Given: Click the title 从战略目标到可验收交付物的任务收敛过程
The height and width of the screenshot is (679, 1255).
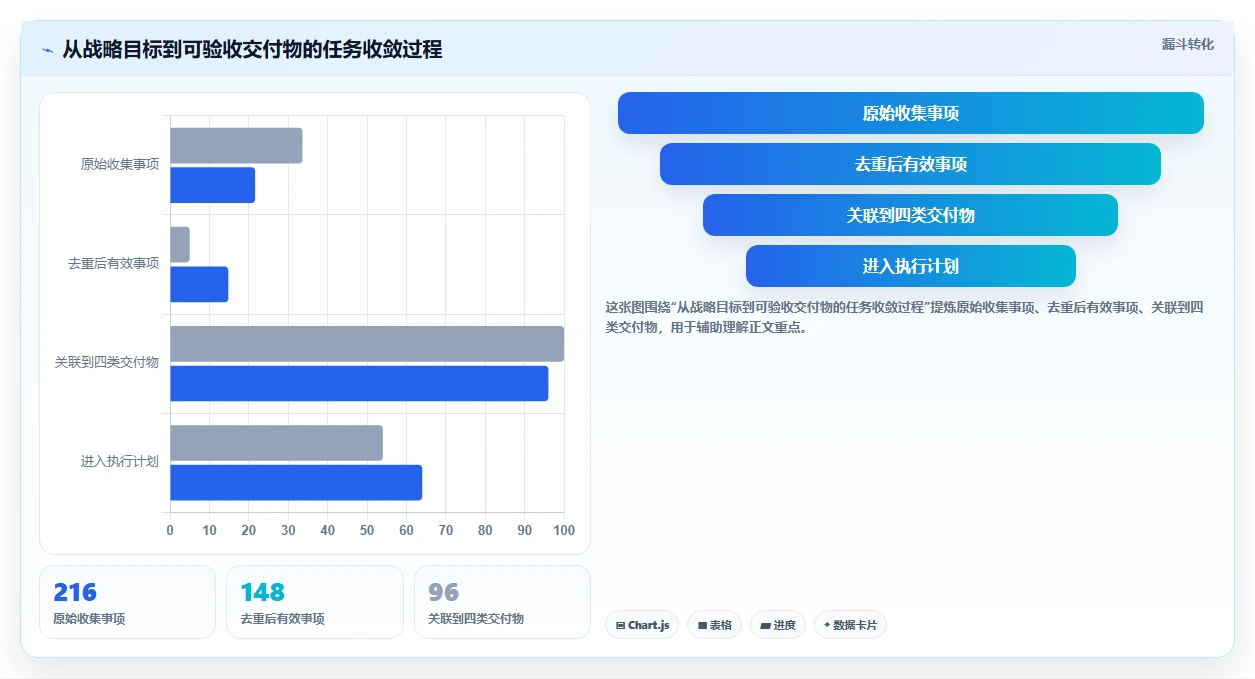Looking at the screenshot, I should click(x=252, y=49).
